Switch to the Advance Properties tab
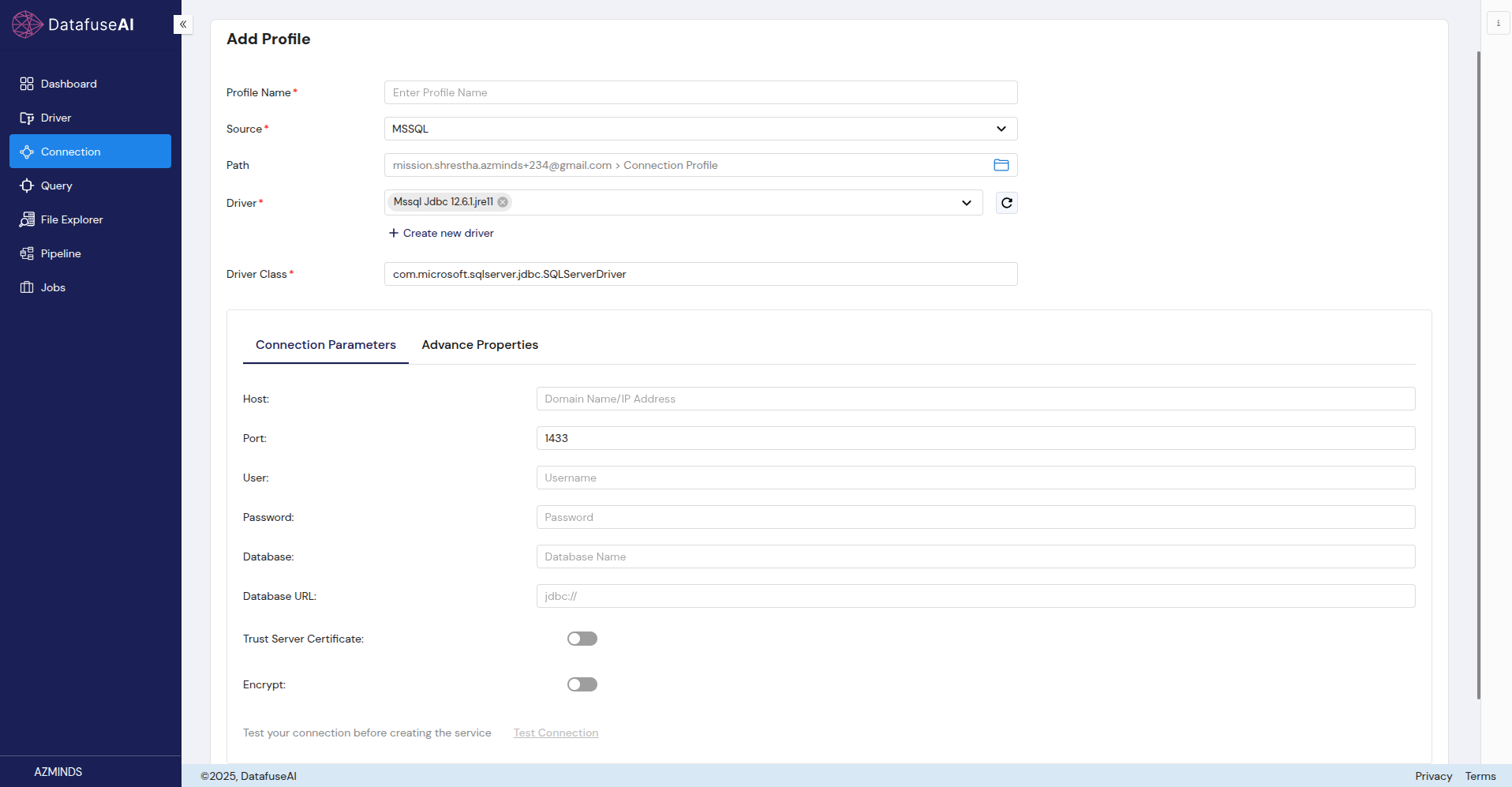This screenshot has height=787, width=1512. (480, 345)
